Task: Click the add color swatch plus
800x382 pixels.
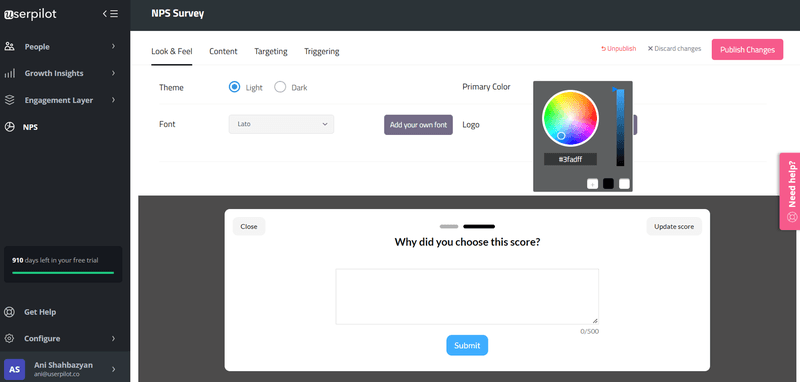Action: 592,184
